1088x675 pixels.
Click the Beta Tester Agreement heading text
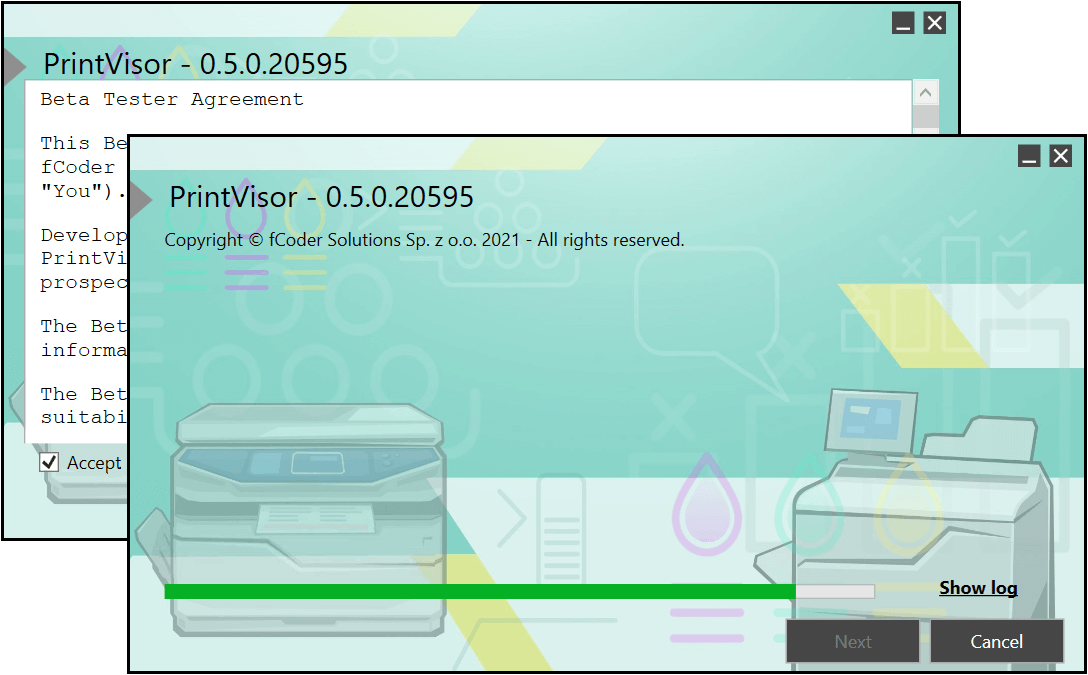click(172, 99)
